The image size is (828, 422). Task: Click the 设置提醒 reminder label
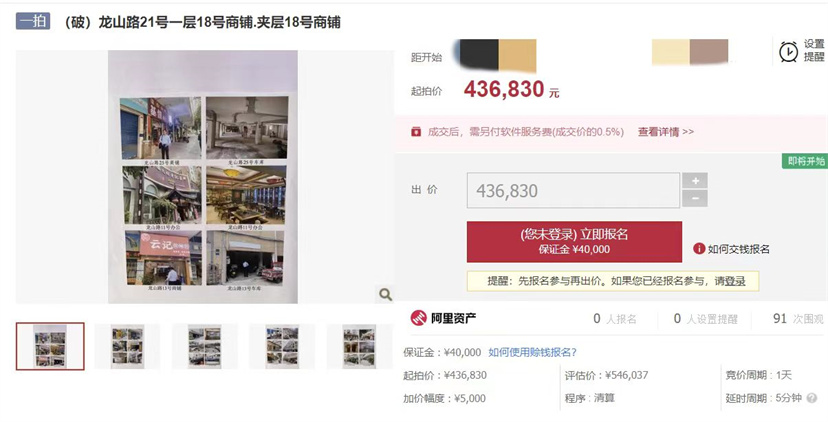(x=814, y=51)
